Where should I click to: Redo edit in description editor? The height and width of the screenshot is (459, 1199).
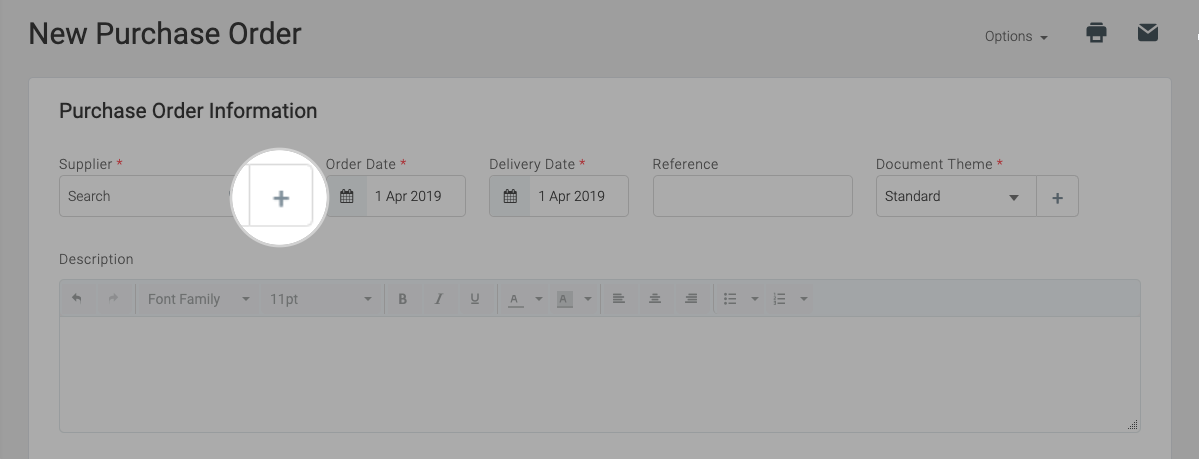(113, 298)
